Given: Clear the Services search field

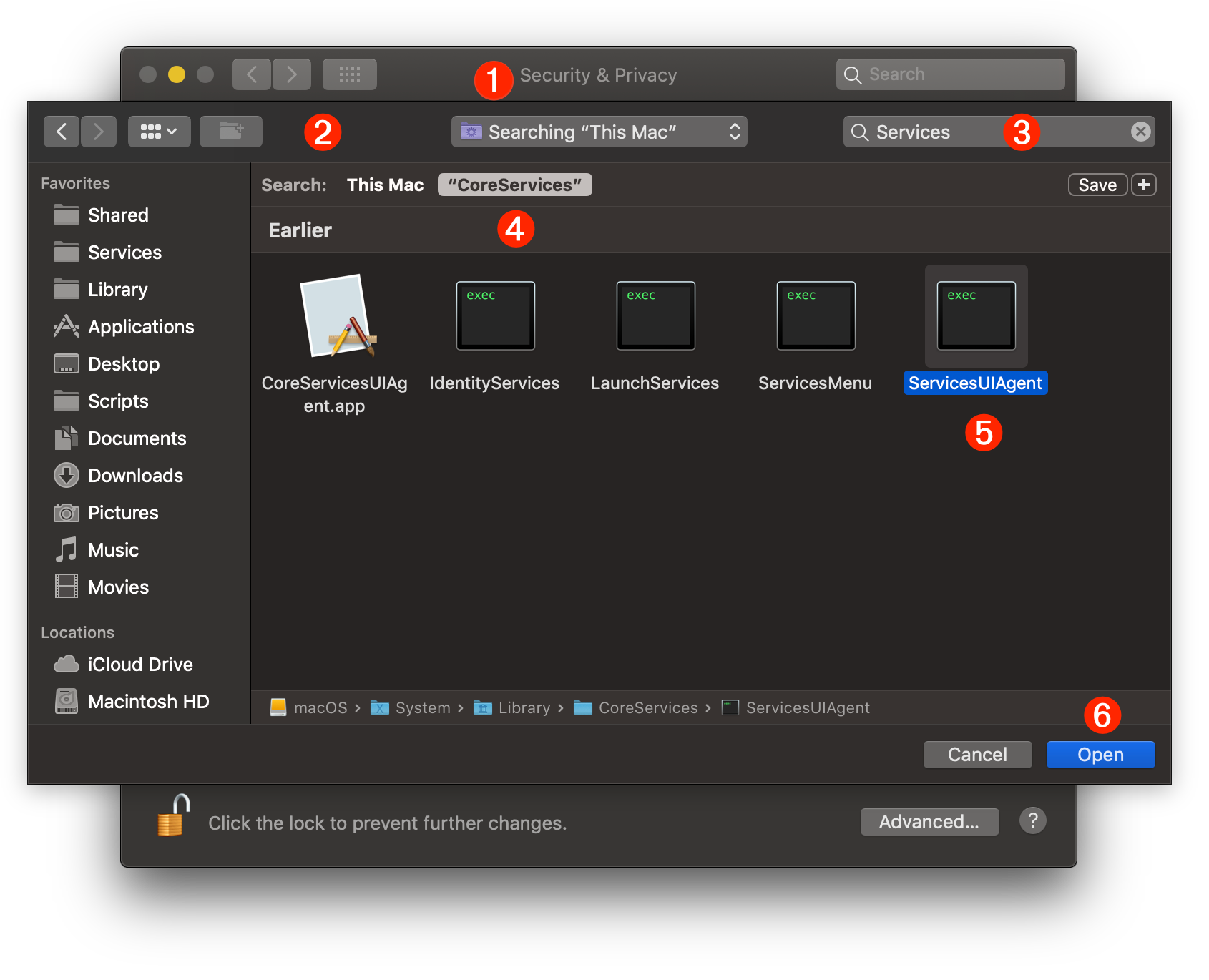Looking at the screenshot, I should [x=1140, y=132].
